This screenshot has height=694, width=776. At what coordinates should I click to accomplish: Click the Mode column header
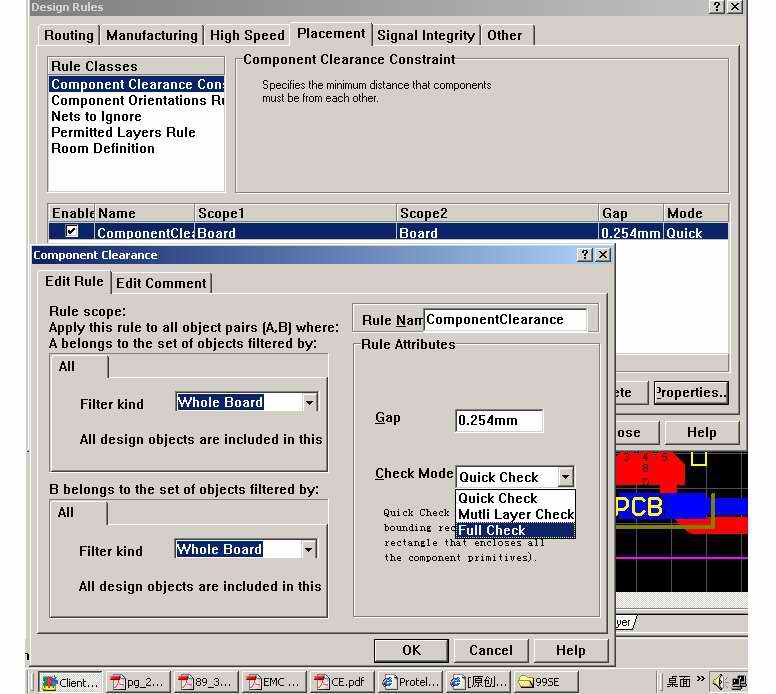click(x=695, y=213)
